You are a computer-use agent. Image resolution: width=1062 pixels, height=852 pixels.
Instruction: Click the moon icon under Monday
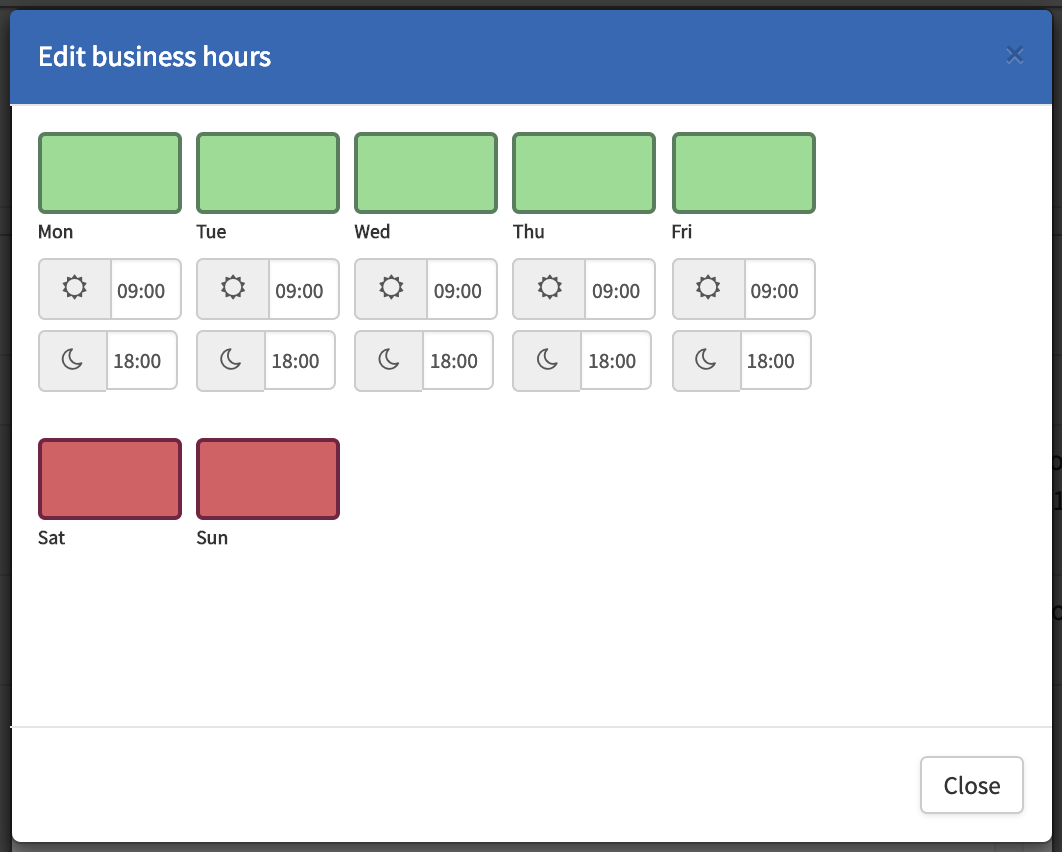tap(72, 360)
